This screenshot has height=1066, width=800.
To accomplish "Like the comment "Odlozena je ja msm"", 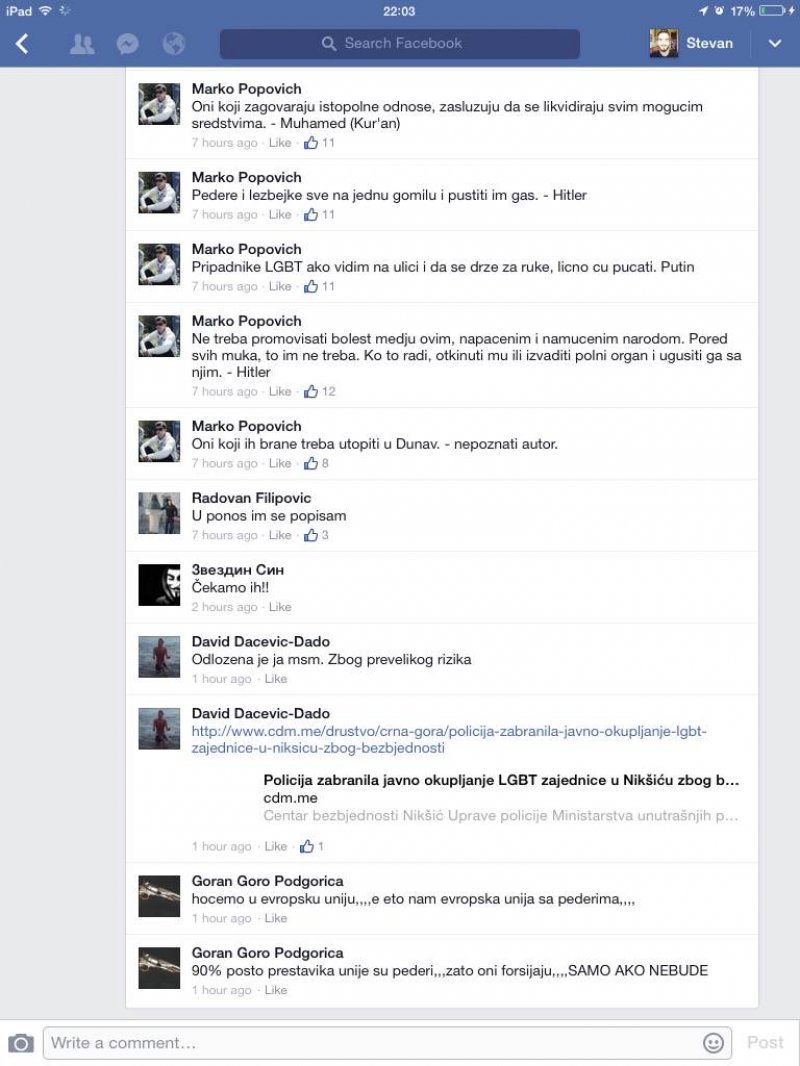I will (x=275, y=678).
